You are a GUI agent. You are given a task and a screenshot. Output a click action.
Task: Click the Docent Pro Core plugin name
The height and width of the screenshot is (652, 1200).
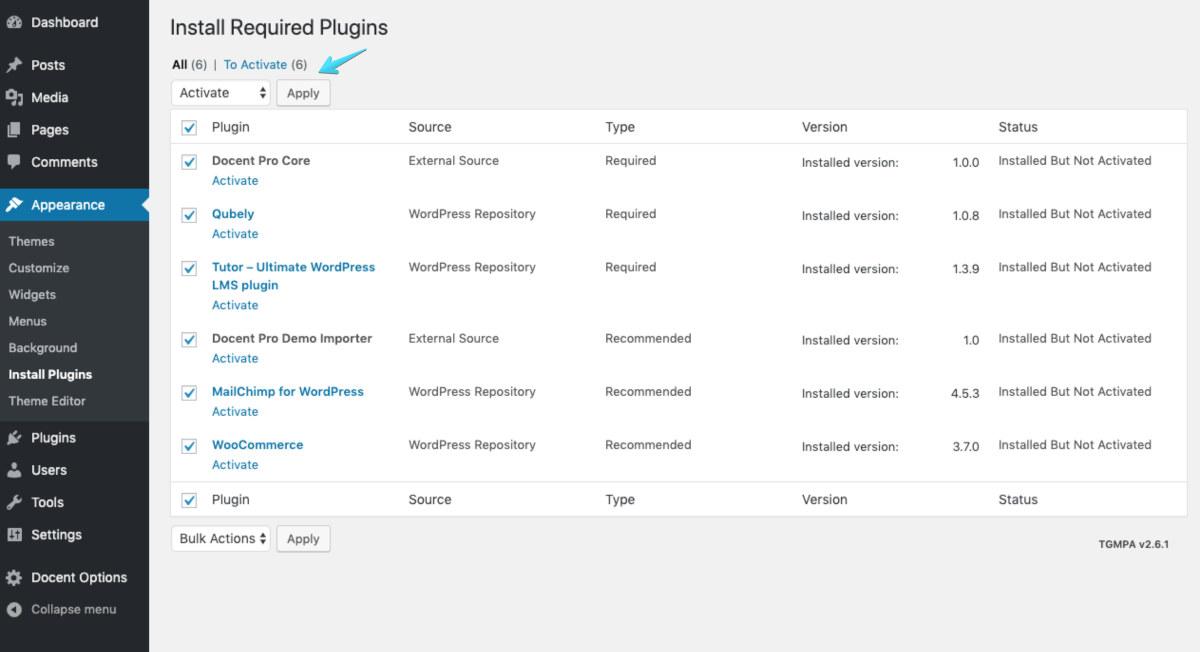(261, 161)
